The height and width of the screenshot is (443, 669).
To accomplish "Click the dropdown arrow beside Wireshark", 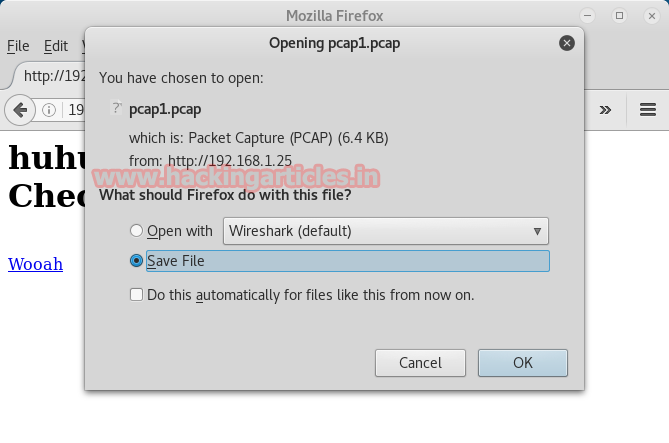I will tap(537, 231).
